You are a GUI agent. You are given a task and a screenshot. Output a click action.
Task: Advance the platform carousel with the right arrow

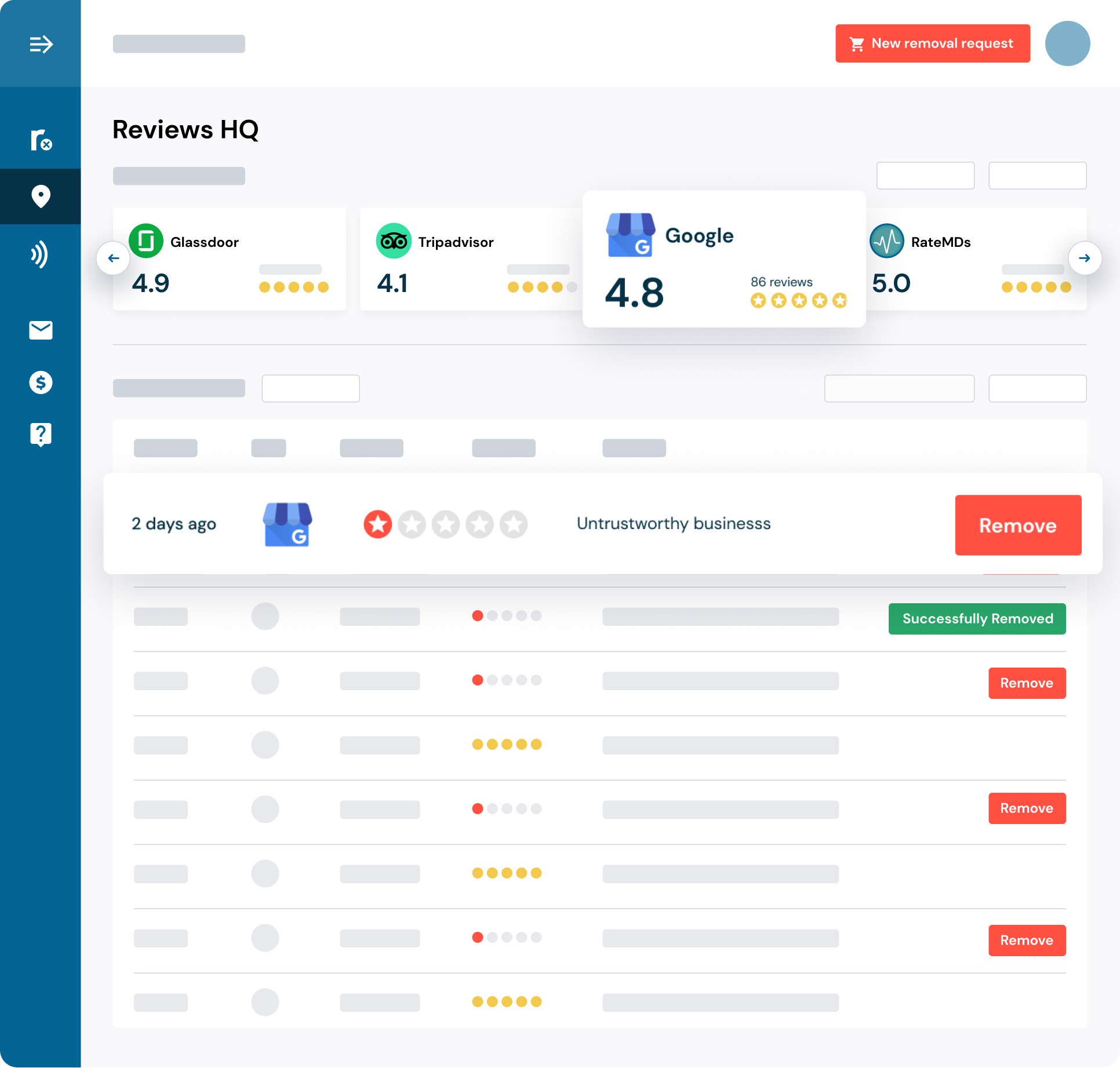coord(1086,258)
